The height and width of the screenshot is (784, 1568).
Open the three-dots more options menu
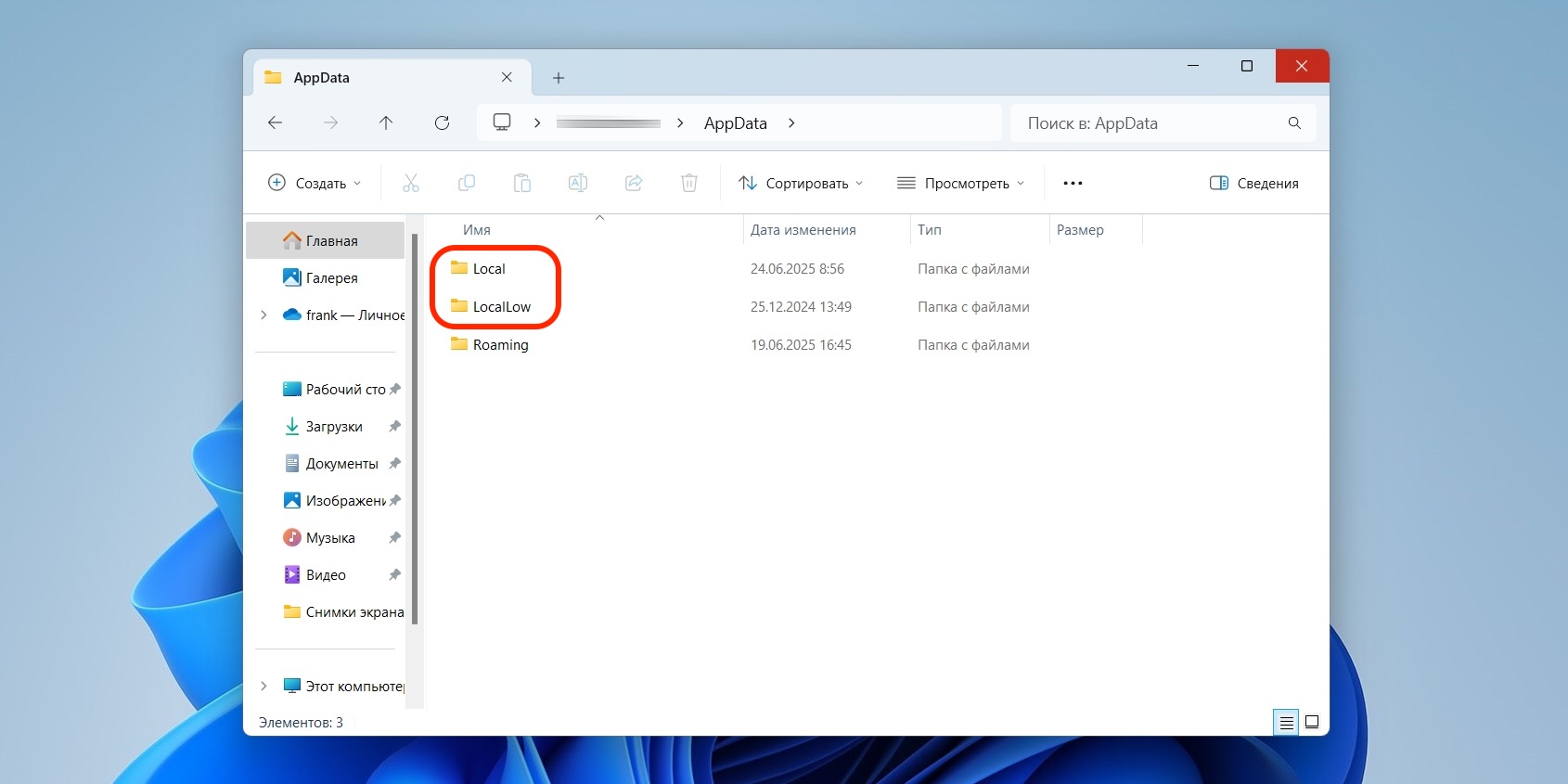(x=1073, y=183)
